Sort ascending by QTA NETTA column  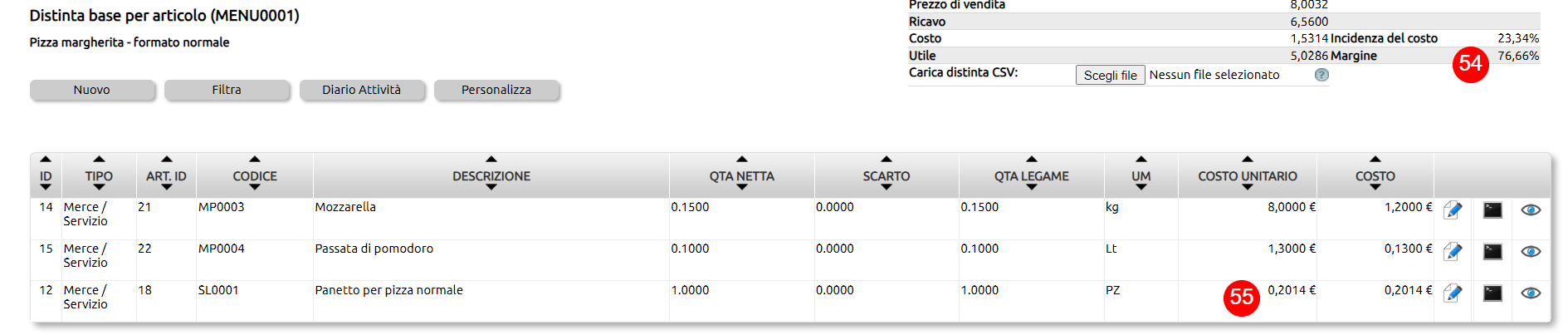pyautogui.click(x=742, y=159)
